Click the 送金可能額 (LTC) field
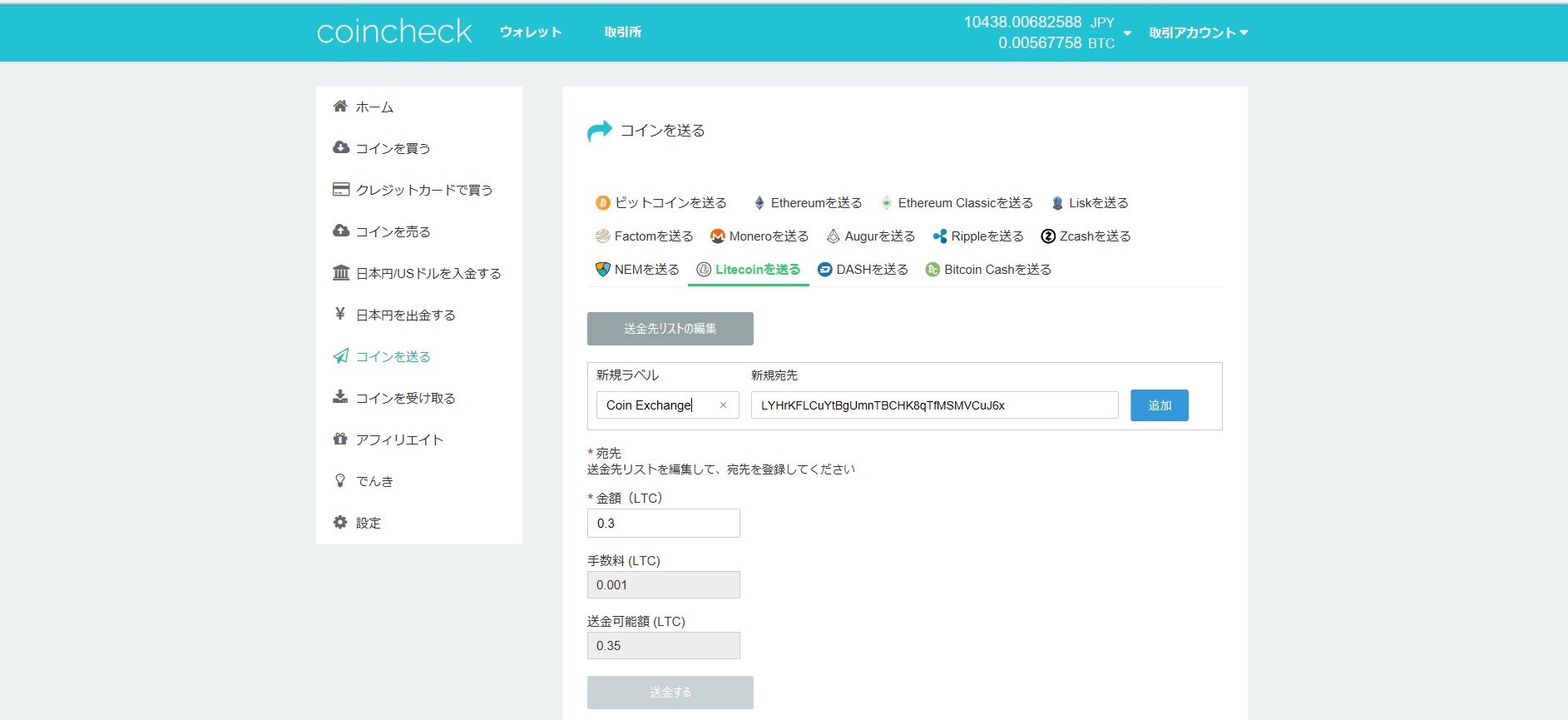Screen dimensions: 1568x720 tap(664, 645)
